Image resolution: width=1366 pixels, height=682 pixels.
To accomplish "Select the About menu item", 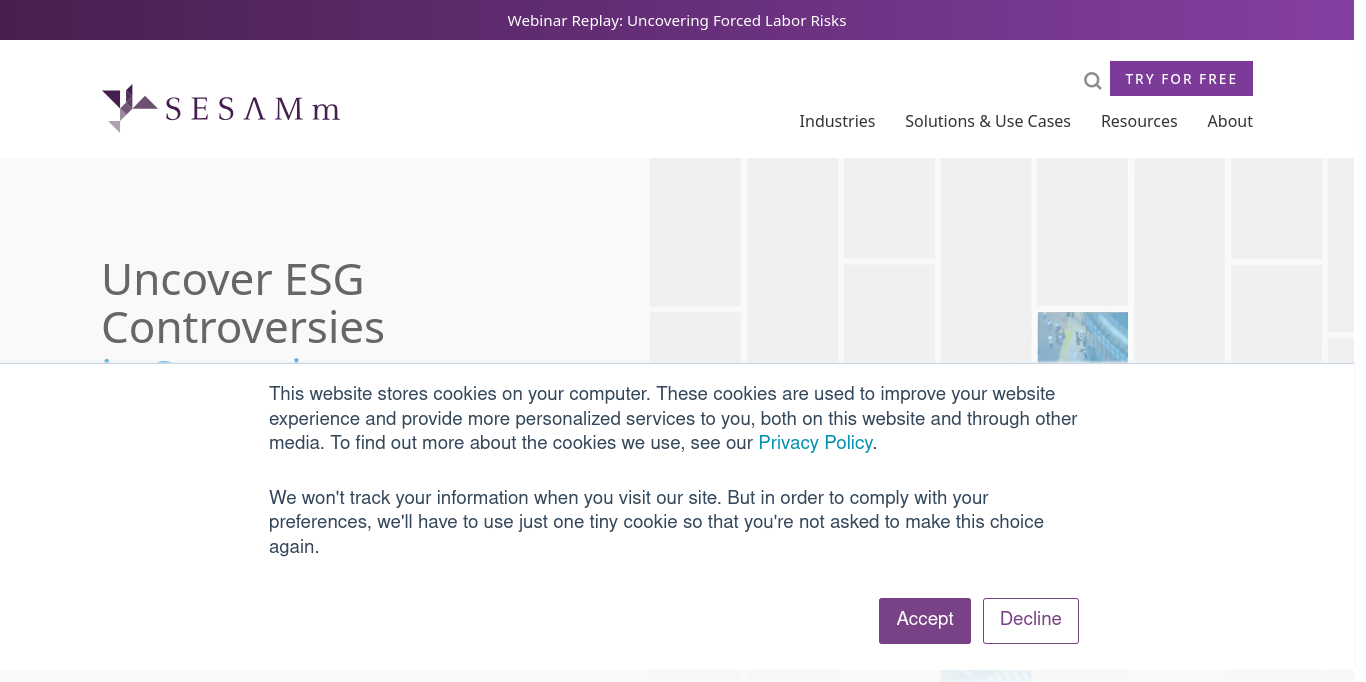I will click(1229, 121).
